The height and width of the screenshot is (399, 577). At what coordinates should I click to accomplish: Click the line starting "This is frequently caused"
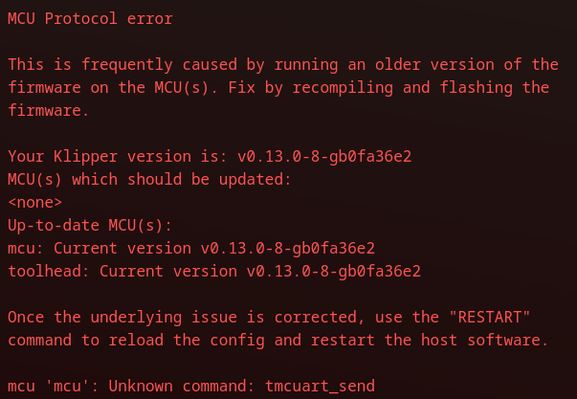(283, 64)
